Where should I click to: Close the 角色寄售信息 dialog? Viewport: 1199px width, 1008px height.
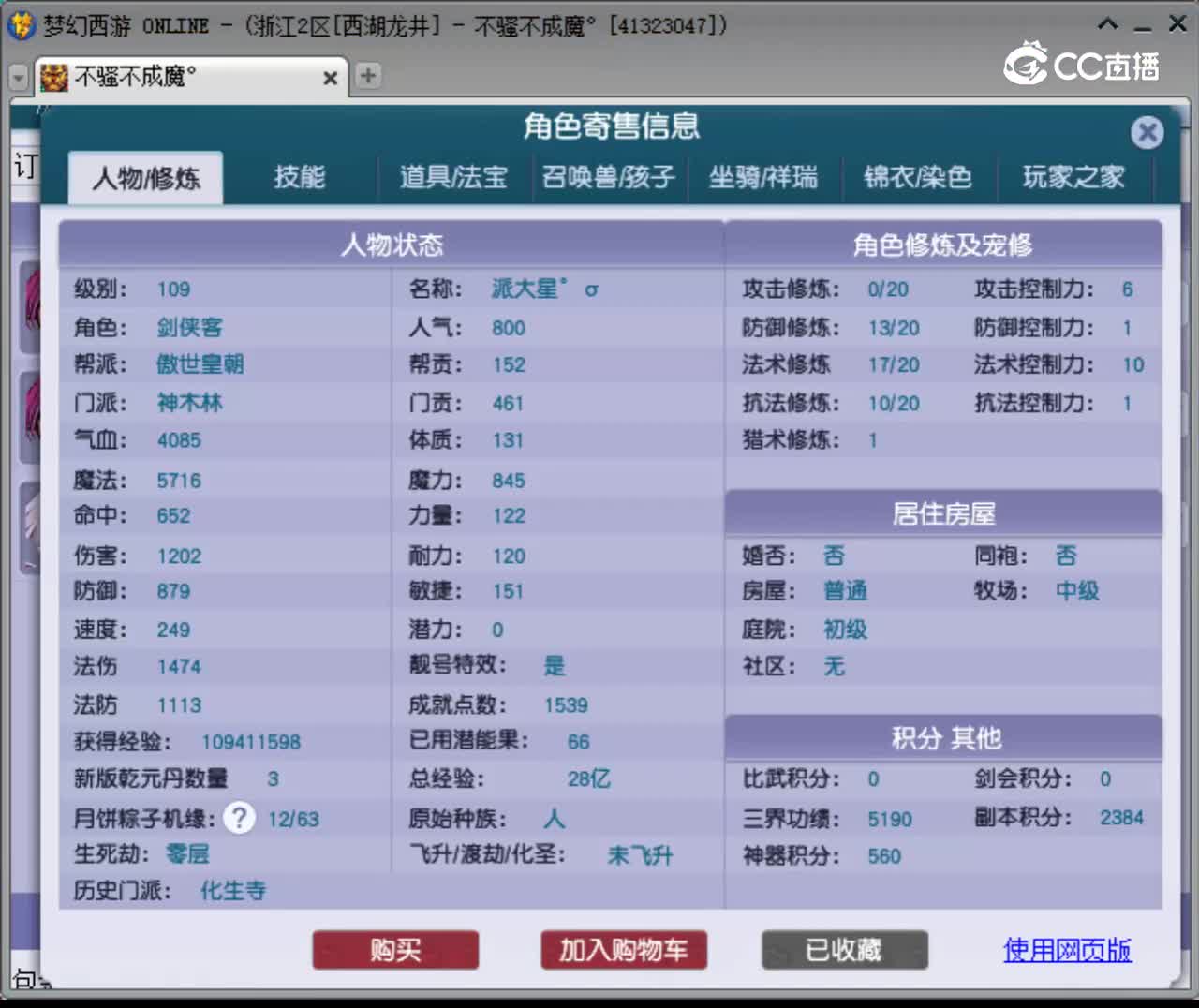(x=1147, y=132)
